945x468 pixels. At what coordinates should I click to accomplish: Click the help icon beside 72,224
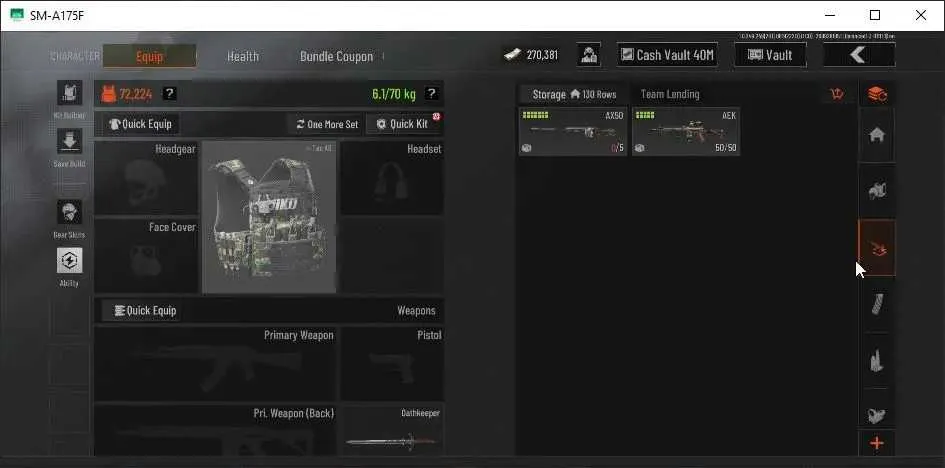[170, 93]
